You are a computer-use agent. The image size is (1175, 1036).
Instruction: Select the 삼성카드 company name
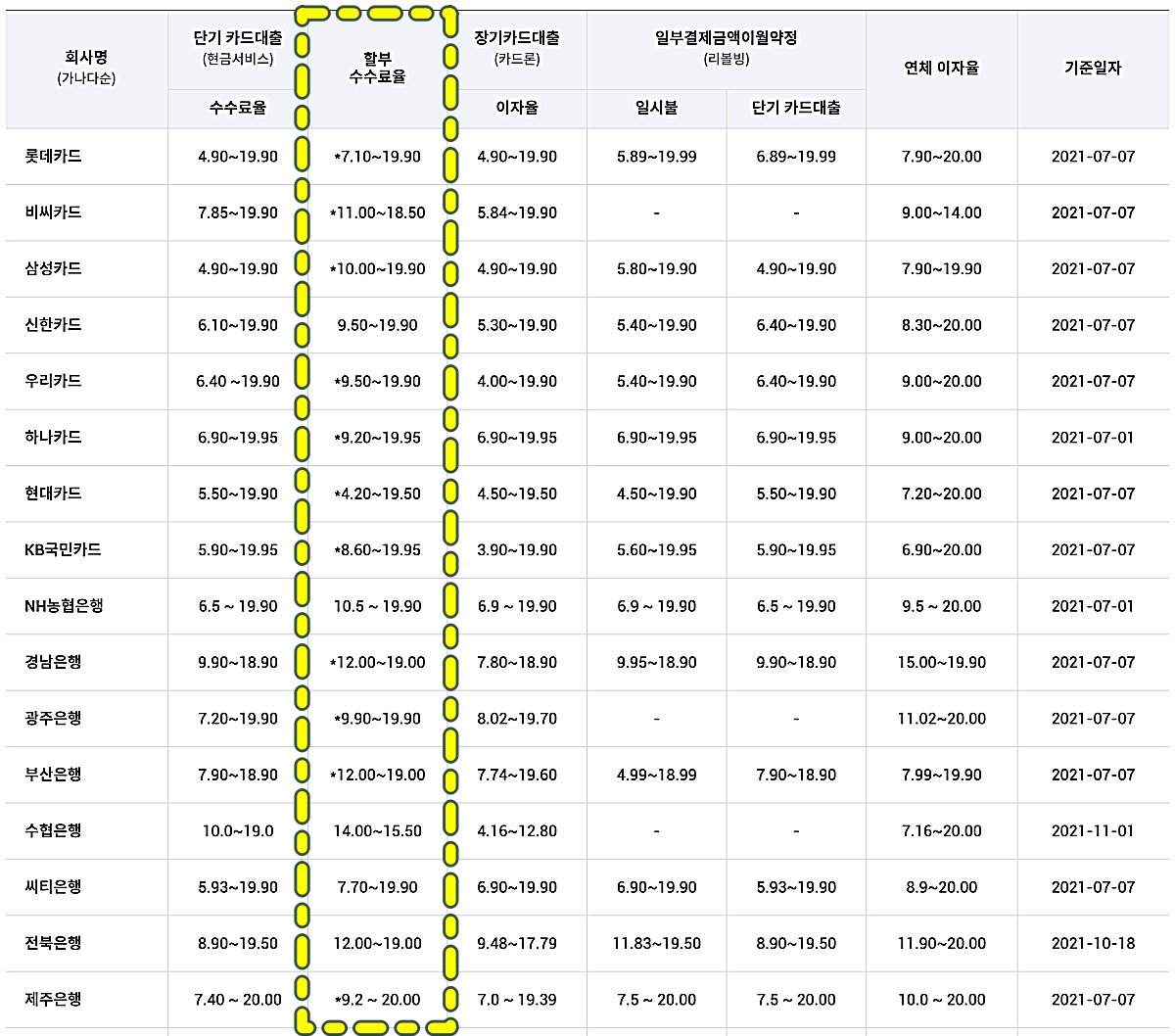tap(53, 268)
